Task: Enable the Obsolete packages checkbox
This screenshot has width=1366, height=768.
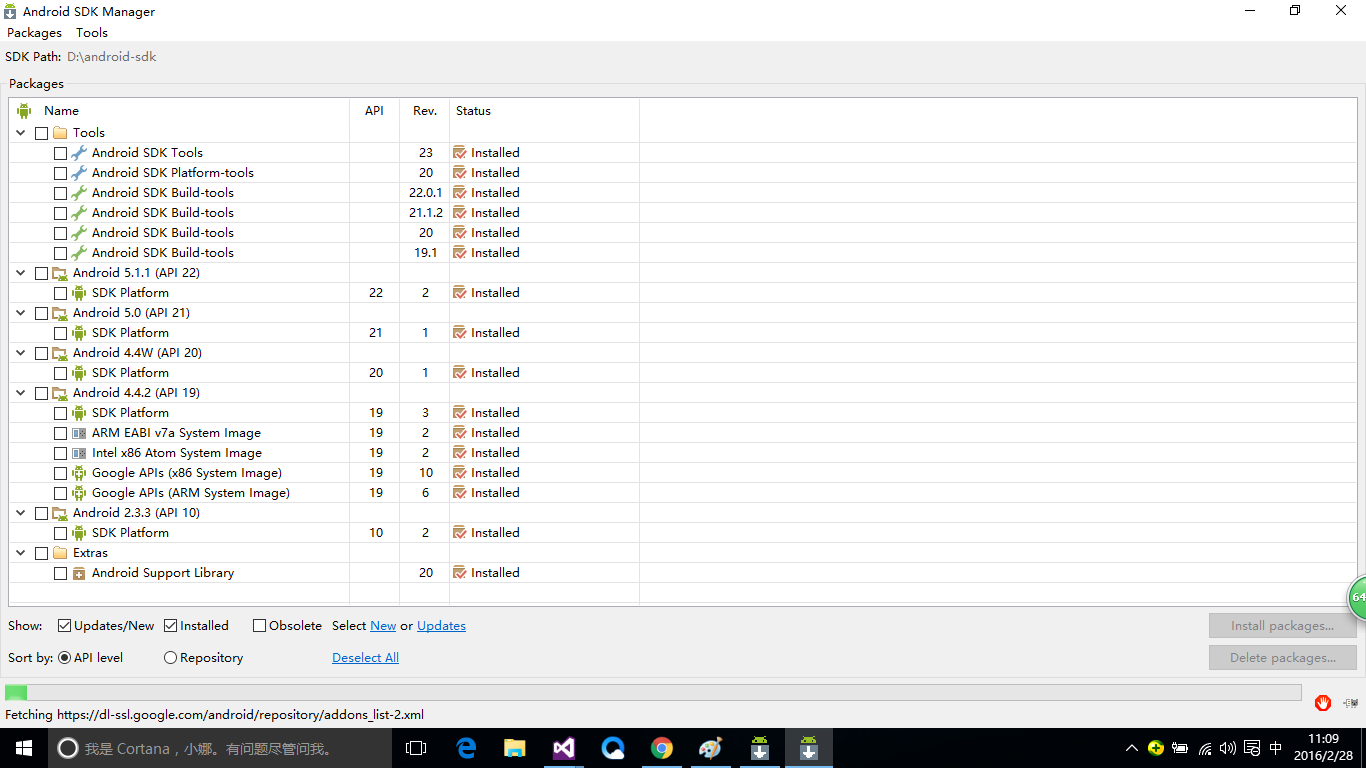Action: coord(260,626)
